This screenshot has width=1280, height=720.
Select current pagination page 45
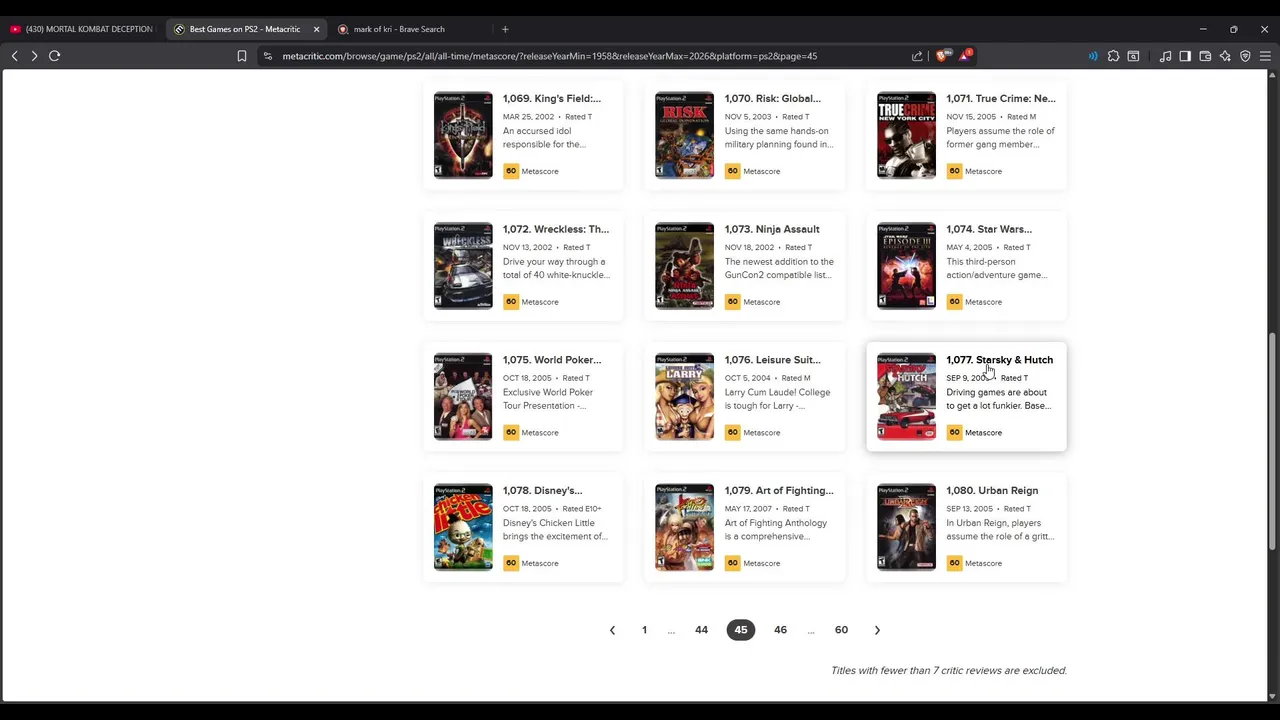click(741, 630)
